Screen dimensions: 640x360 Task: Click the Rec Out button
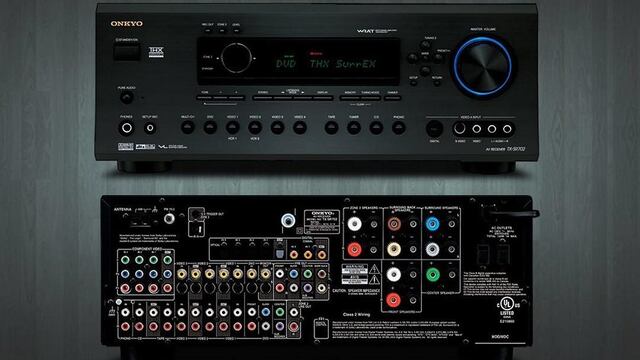208,30
